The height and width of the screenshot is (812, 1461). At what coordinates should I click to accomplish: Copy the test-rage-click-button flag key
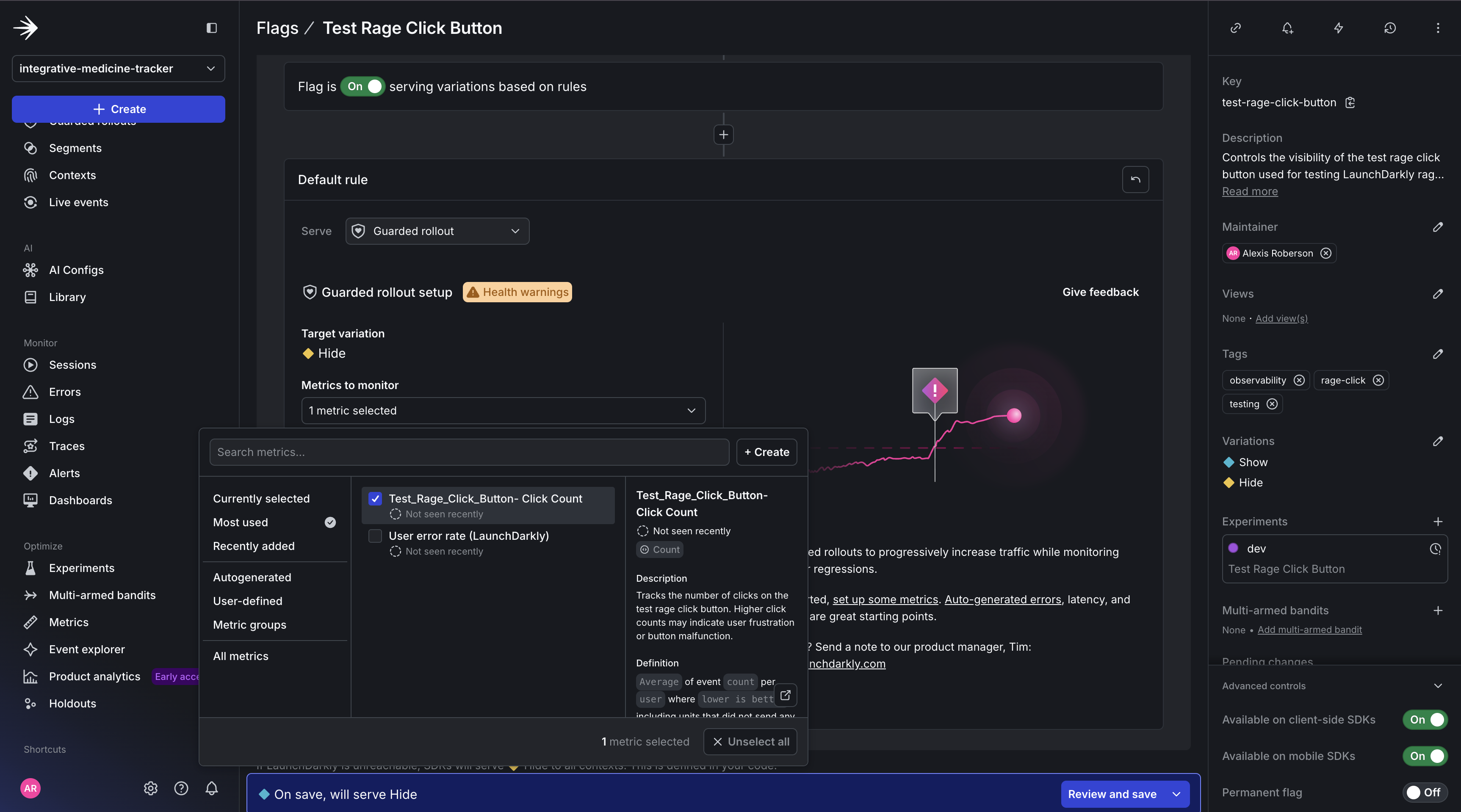point(1350,102)
